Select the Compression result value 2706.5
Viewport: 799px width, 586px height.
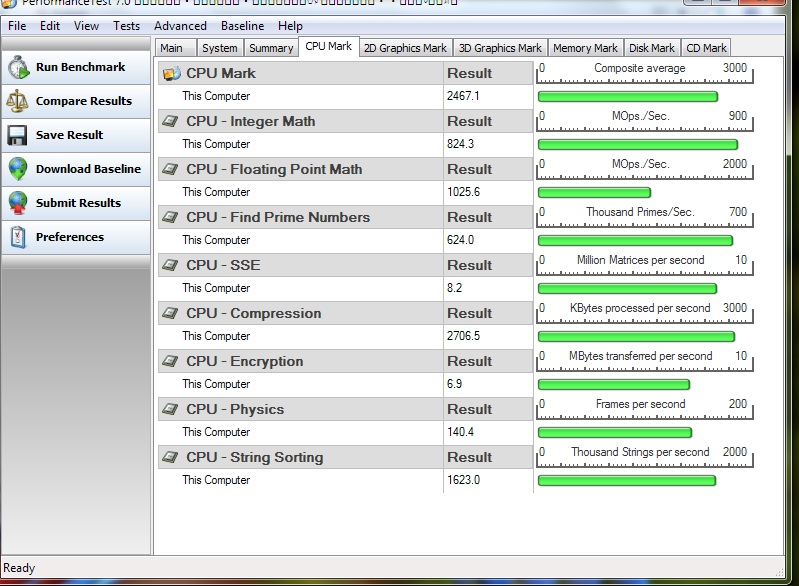pos(463,336)
